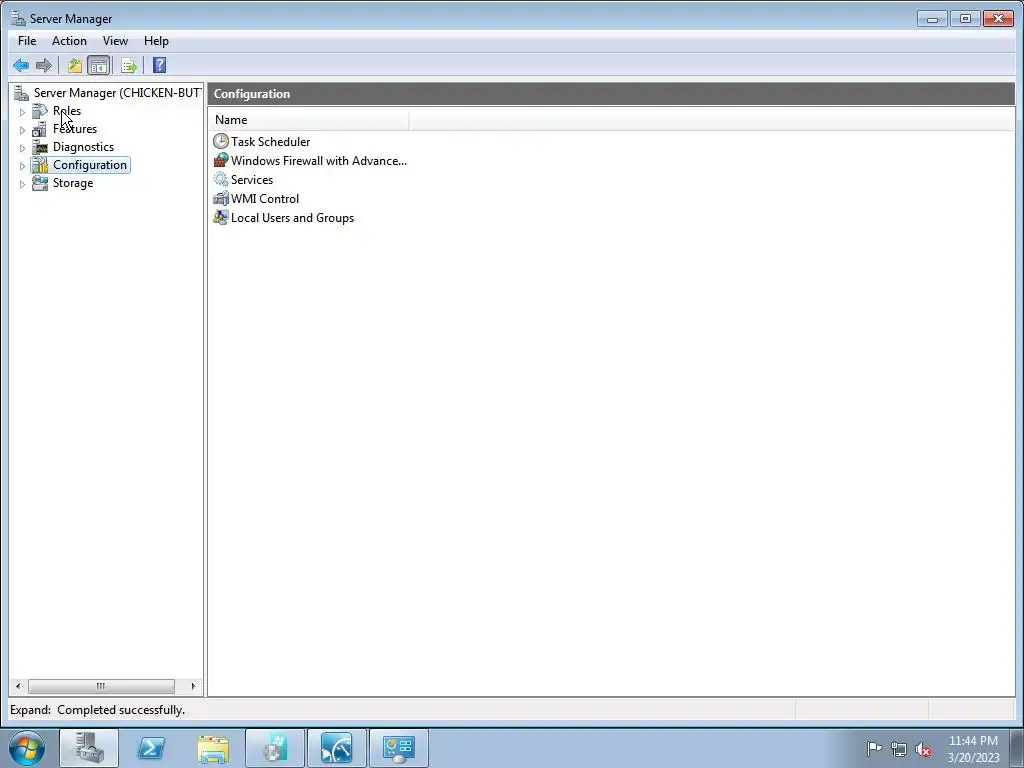Click the Action Center flag tray icon

point(874,748)
